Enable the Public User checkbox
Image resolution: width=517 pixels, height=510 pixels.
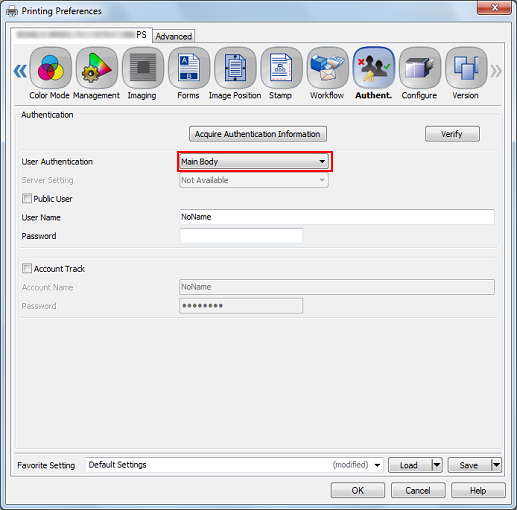click(27, 199)
